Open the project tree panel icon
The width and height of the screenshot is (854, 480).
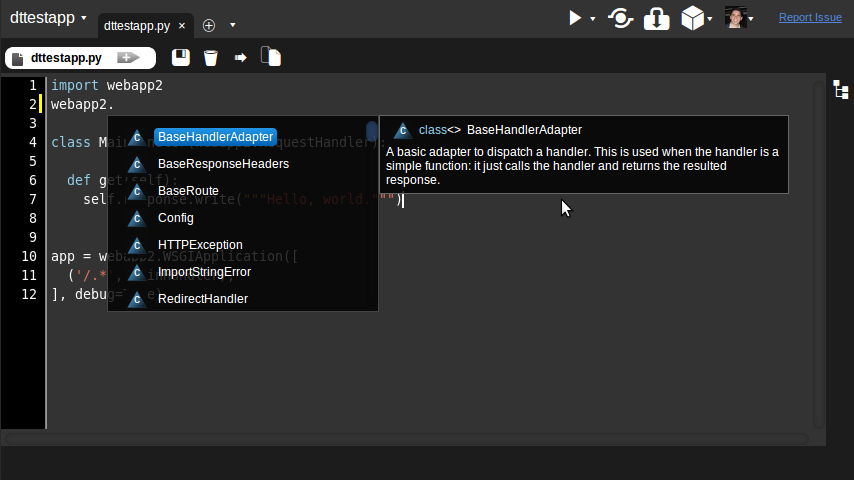[x=840, y=89]
